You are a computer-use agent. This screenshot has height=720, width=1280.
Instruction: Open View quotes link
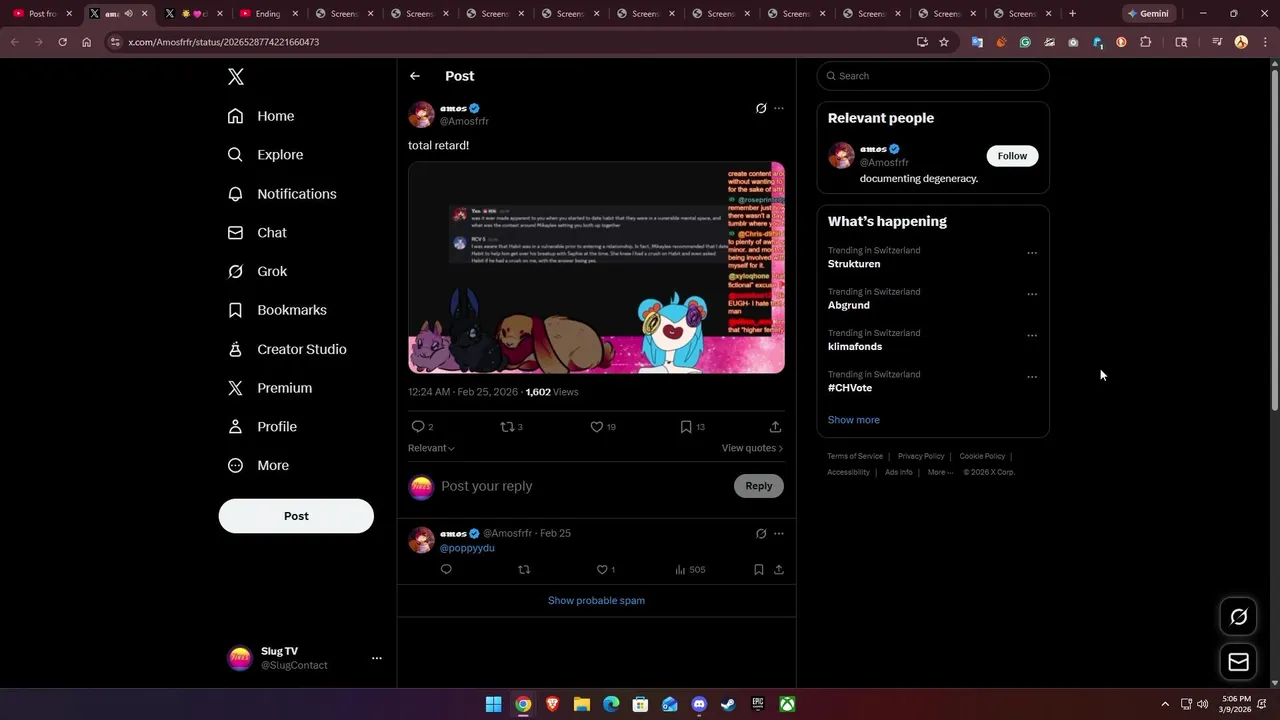click(x=752, y=448)
